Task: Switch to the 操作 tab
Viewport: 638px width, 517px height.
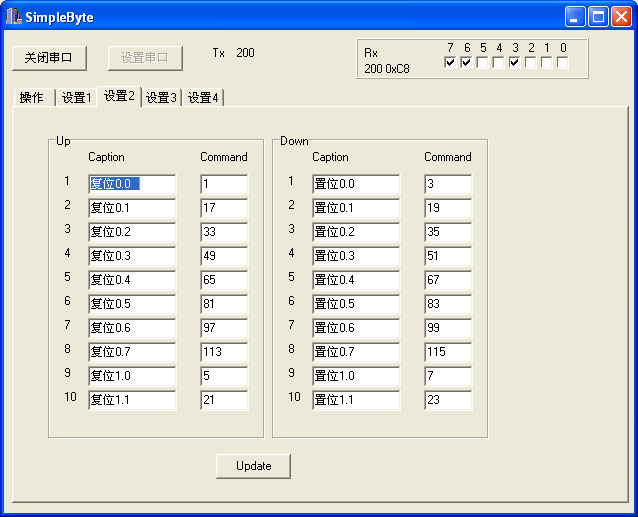Action: (33, 98)
